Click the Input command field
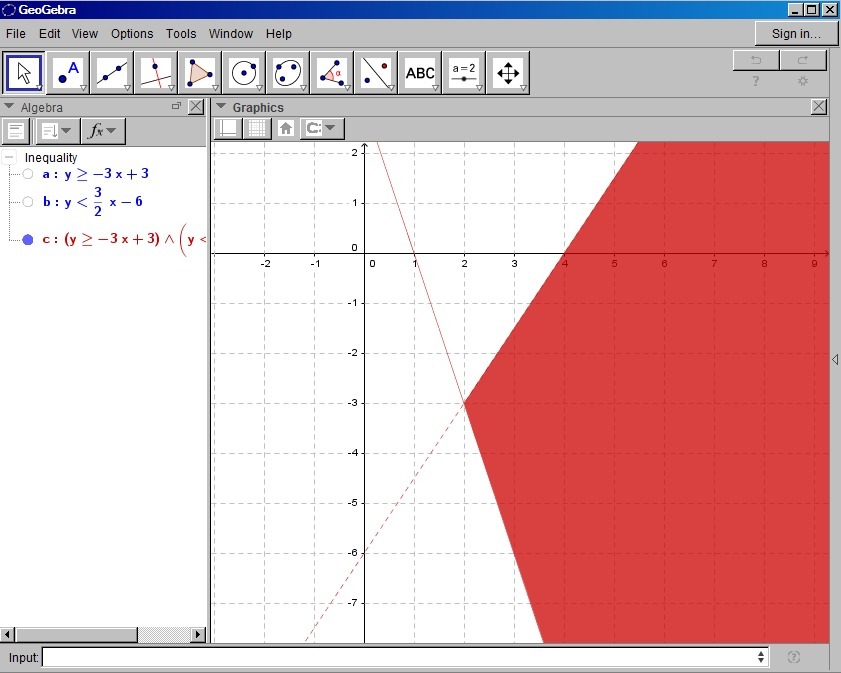 click(x=400, y=657)
